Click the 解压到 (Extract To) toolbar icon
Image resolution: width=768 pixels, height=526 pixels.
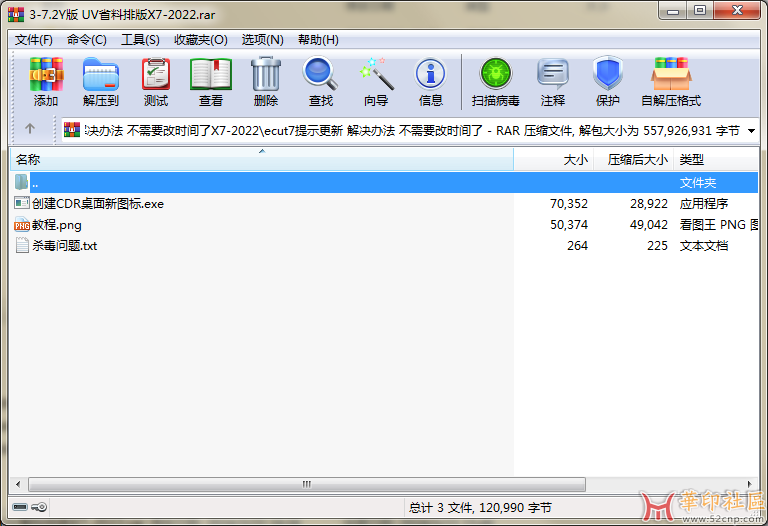[101, 81]
